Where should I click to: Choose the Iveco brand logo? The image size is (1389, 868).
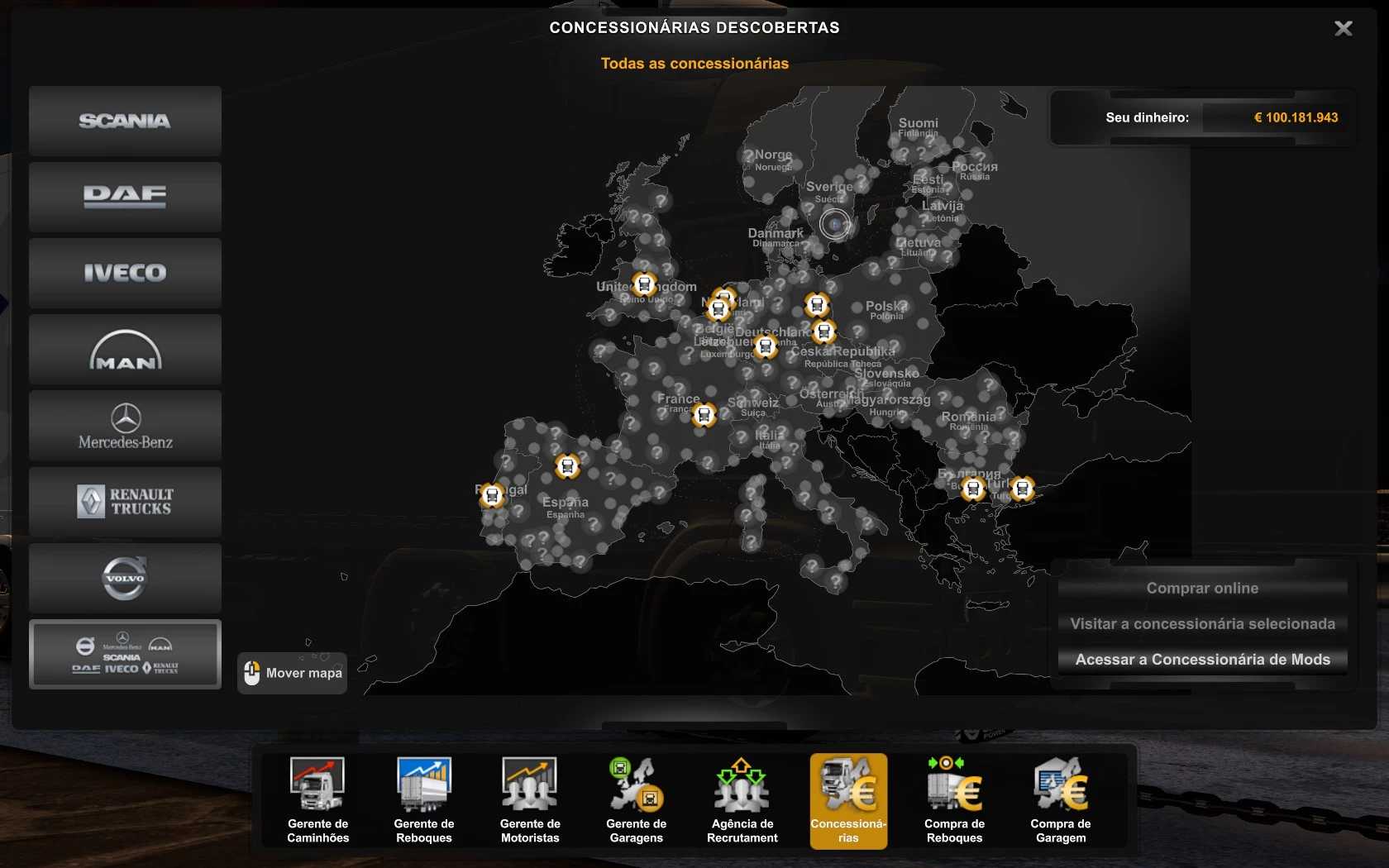[x=125, y=273]
